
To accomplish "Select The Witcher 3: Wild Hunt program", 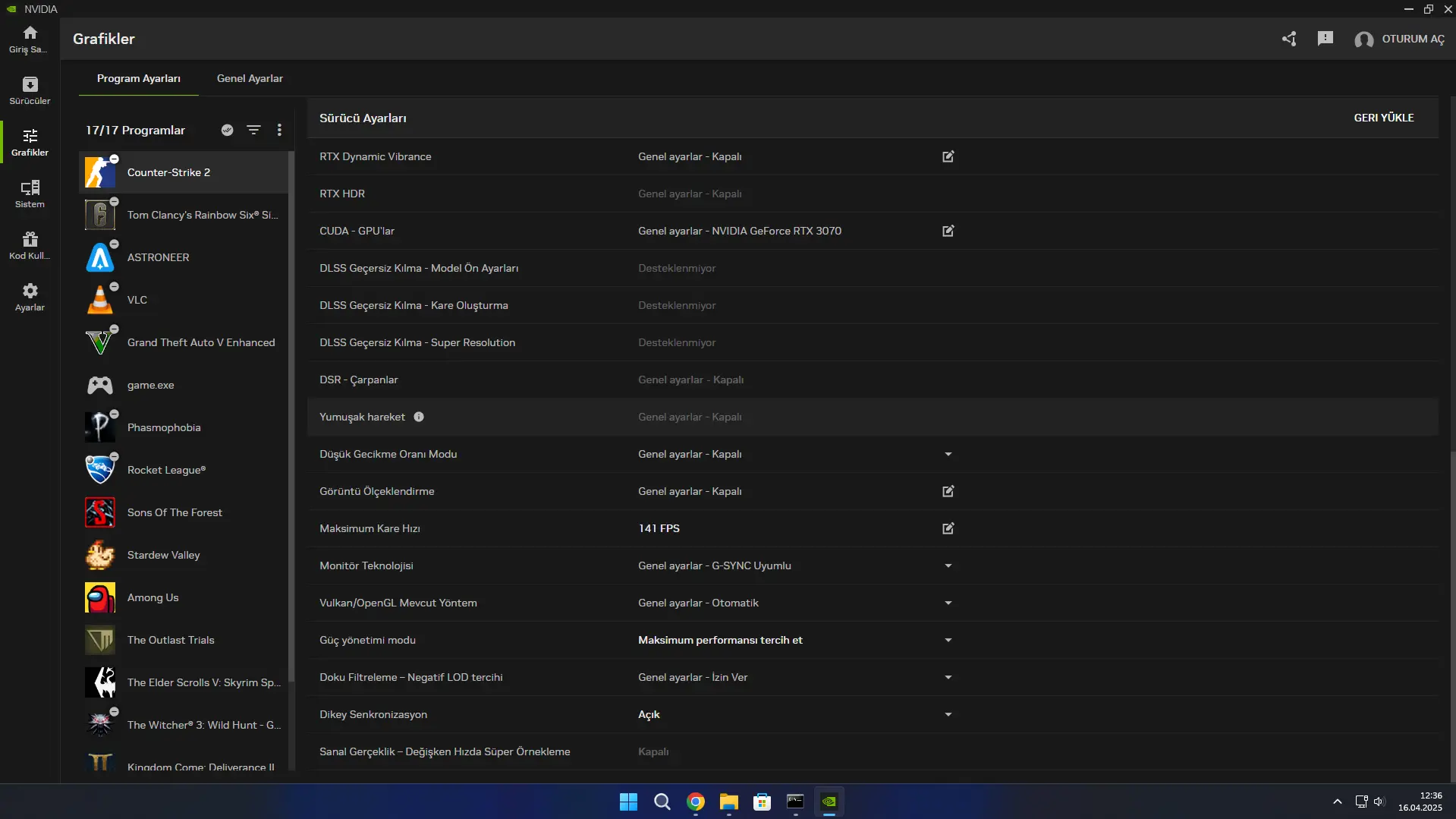I will tap(183, 725).
